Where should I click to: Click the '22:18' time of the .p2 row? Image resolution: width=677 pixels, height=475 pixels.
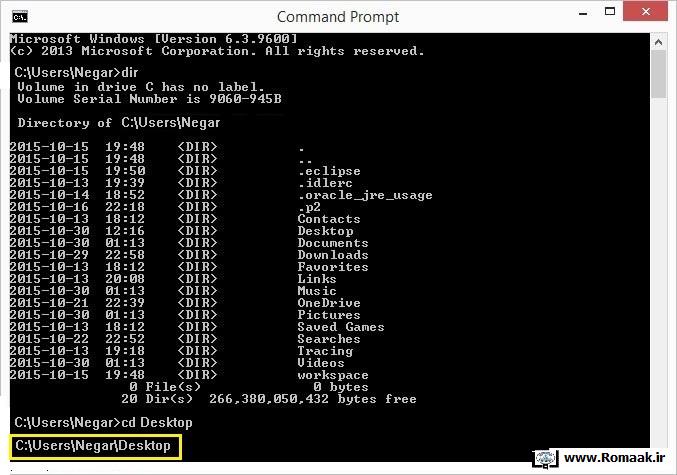pyautogui.click(x=125, y=207)
